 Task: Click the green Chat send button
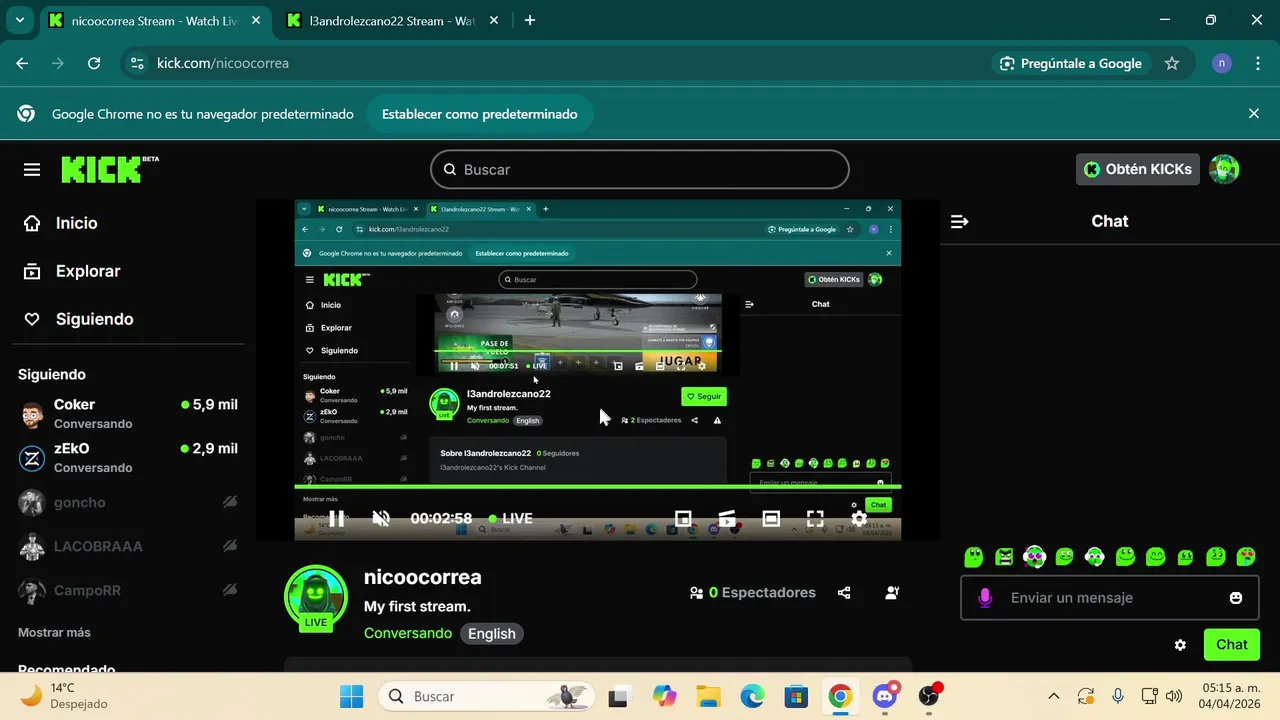point(1232,645)
